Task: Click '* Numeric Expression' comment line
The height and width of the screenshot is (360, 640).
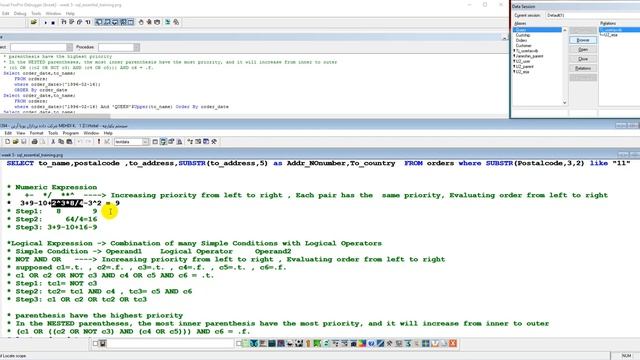Action: [52, 187]
